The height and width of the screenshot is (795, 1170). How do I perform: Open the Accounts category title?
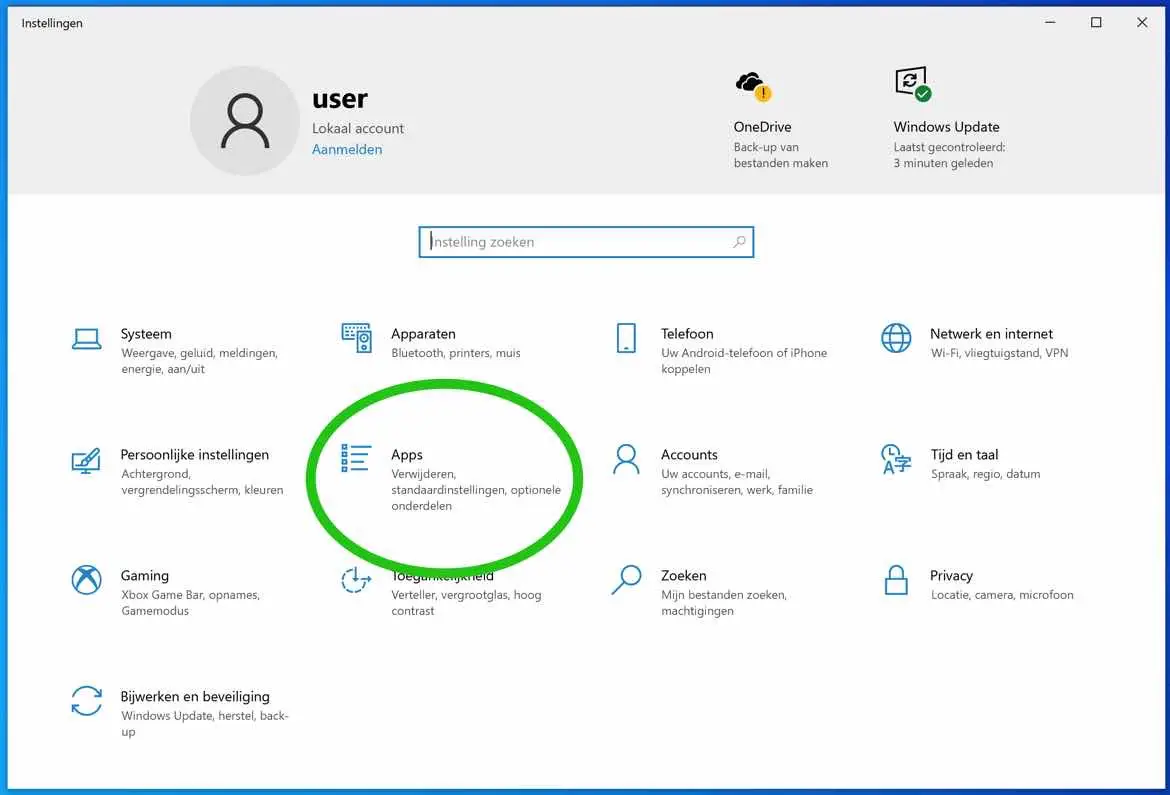coord(689,455)
